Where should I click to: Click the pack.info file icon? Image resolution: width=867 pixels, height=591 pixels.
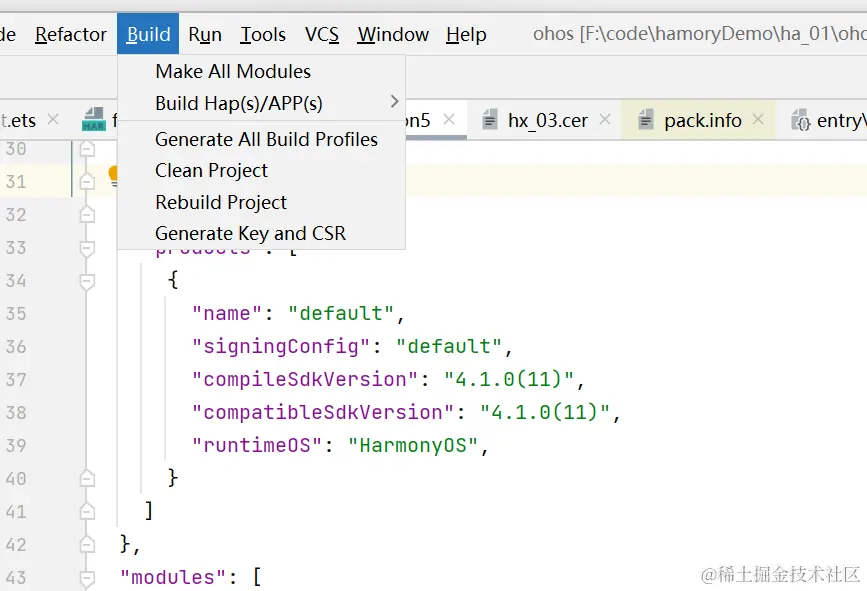coord(645,119)
